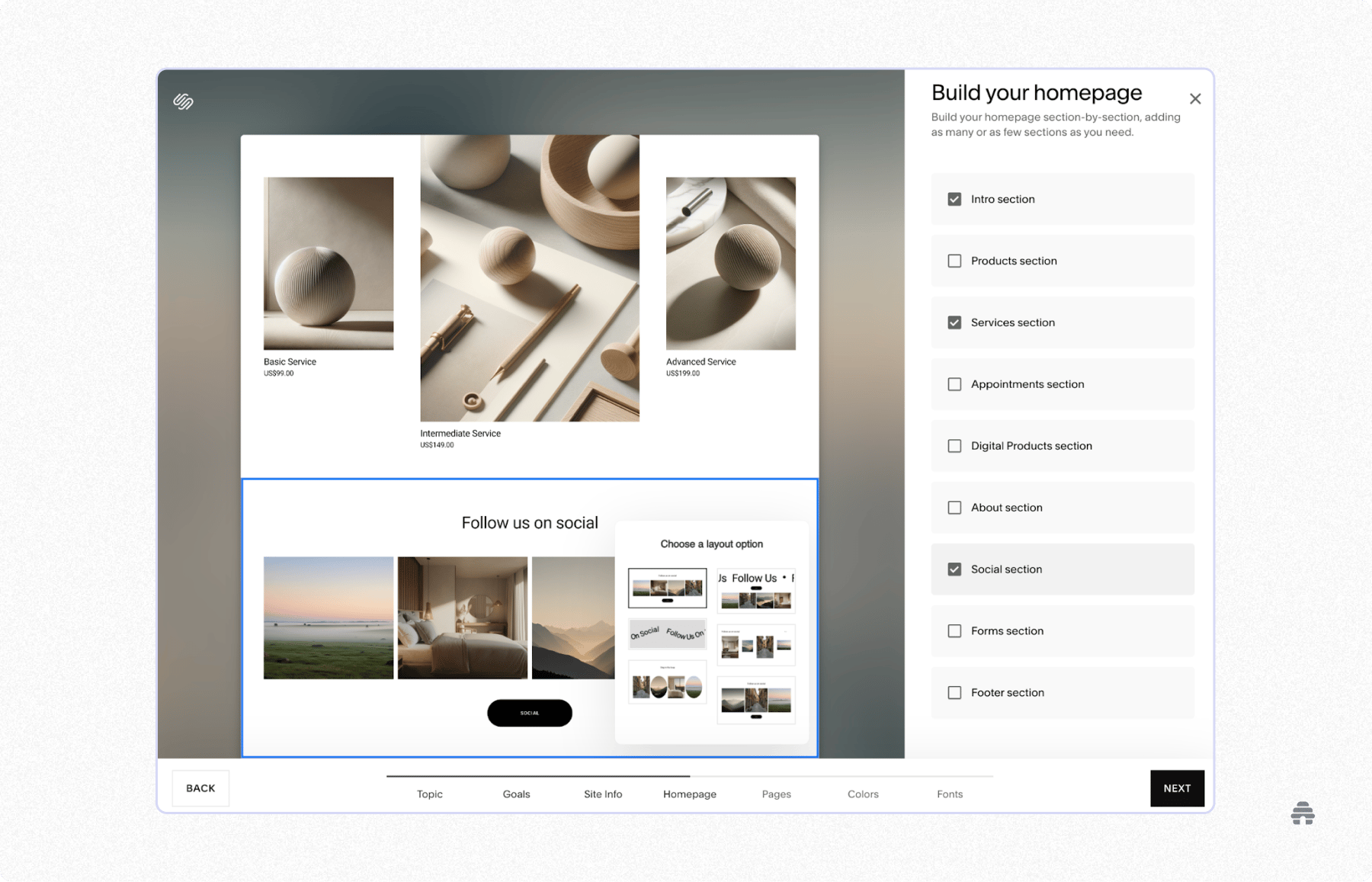The width and height of the screenshot is (1372, 882).
Task: Uncheck the Intro section checkbox
Action: tap(954, 199)
